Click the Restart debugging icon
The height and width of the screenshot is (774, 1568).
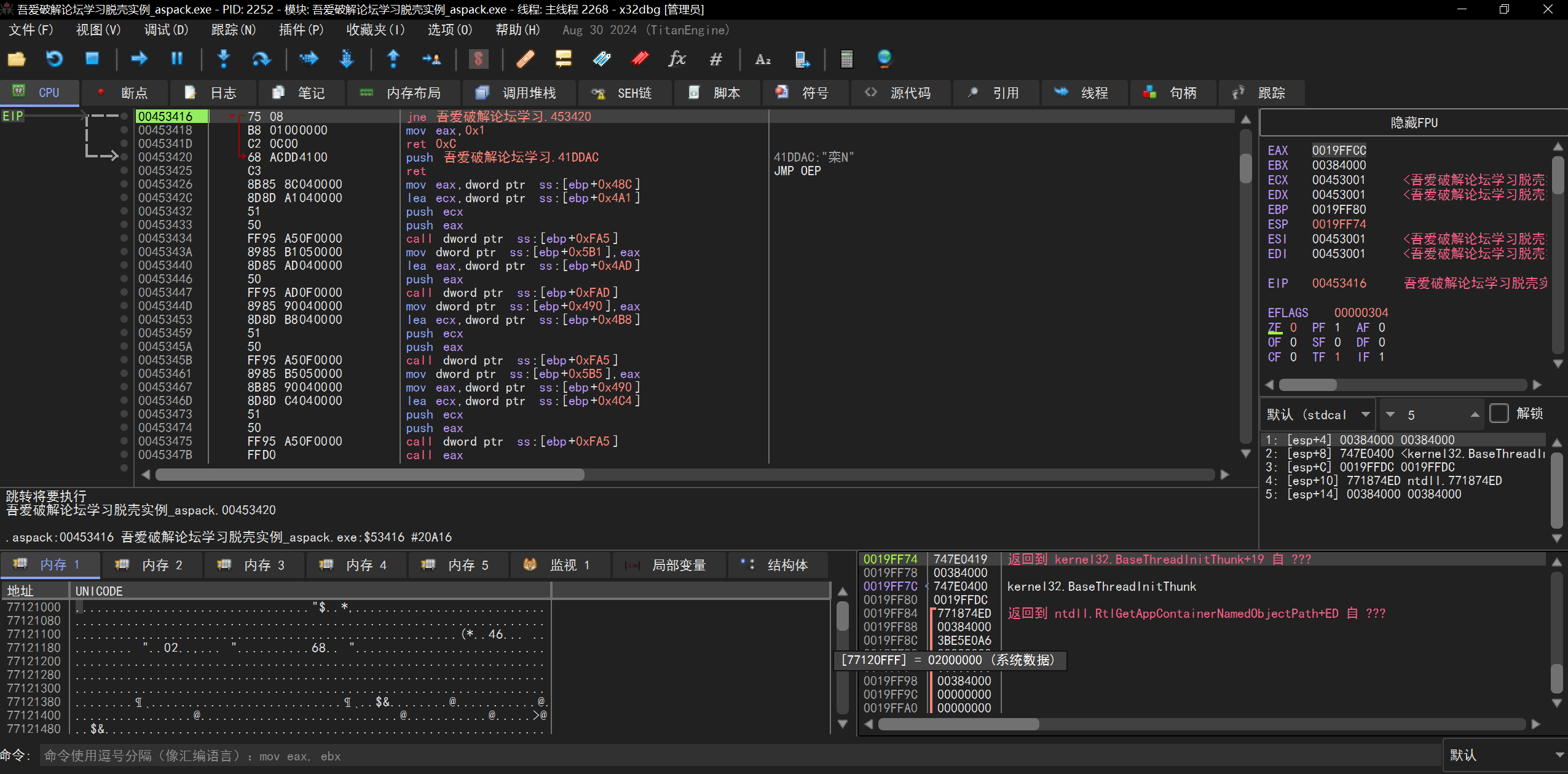coord(54,59)
